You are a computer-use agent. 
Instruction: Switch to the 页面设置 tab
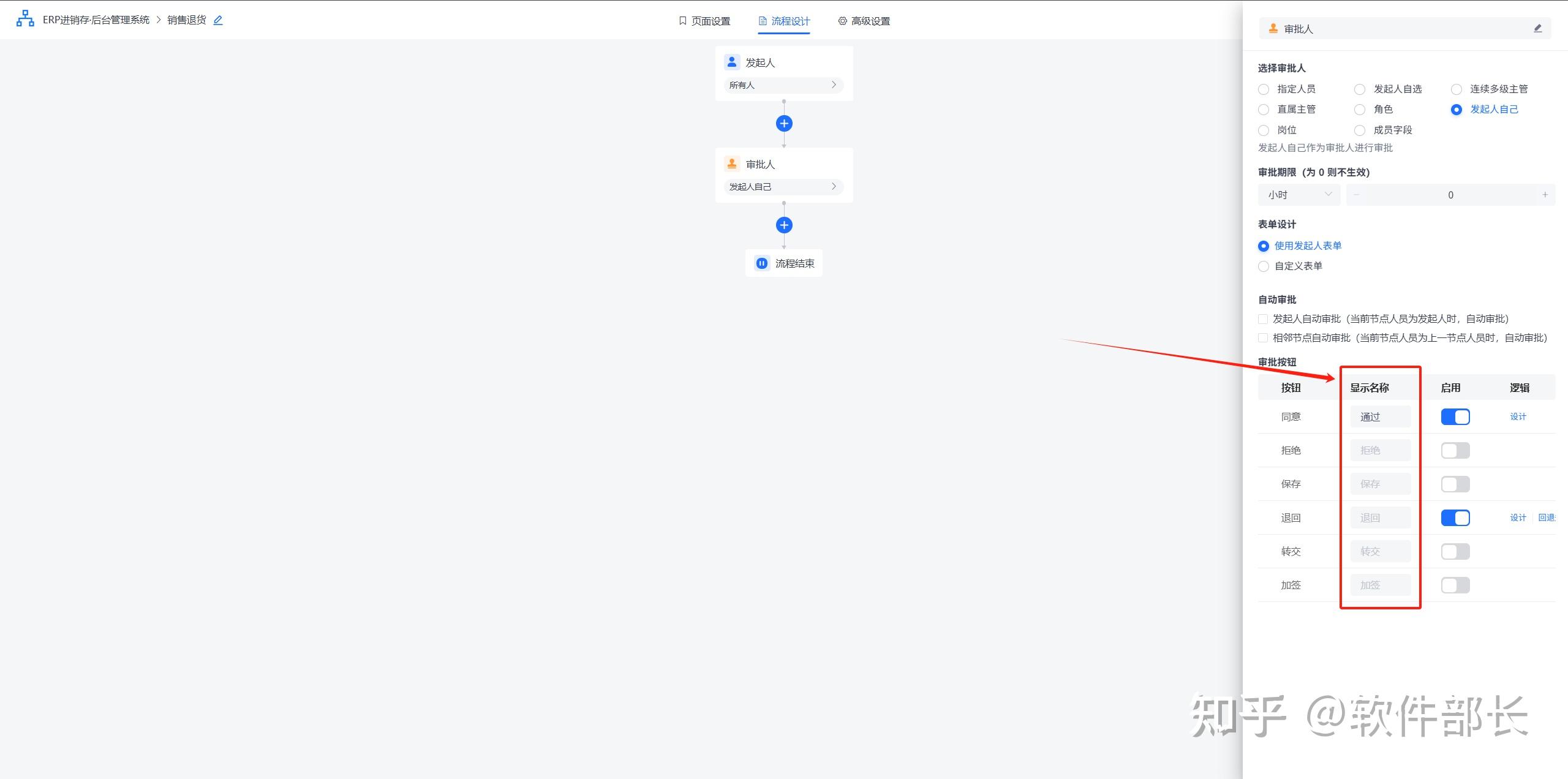[x=704, y=21]
